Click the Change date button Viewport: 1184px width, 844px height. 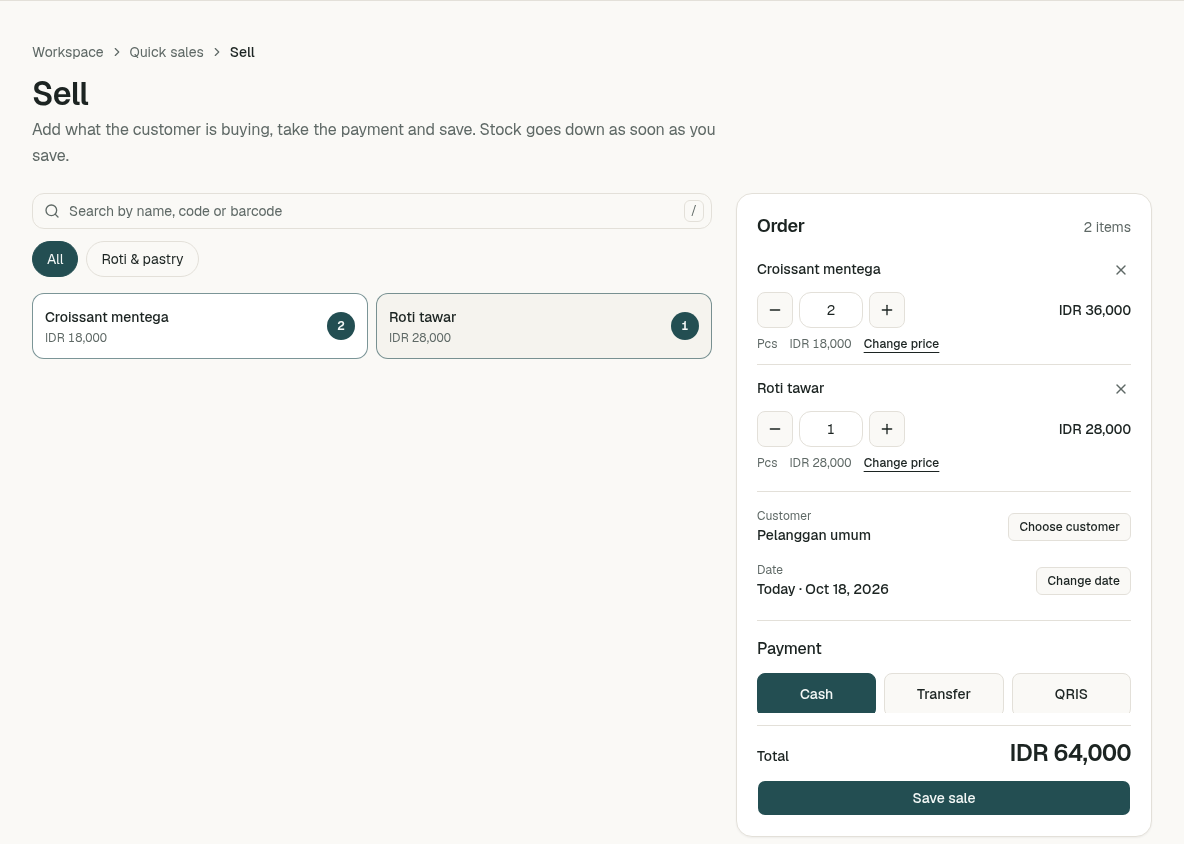click(x=1083, y=581)
